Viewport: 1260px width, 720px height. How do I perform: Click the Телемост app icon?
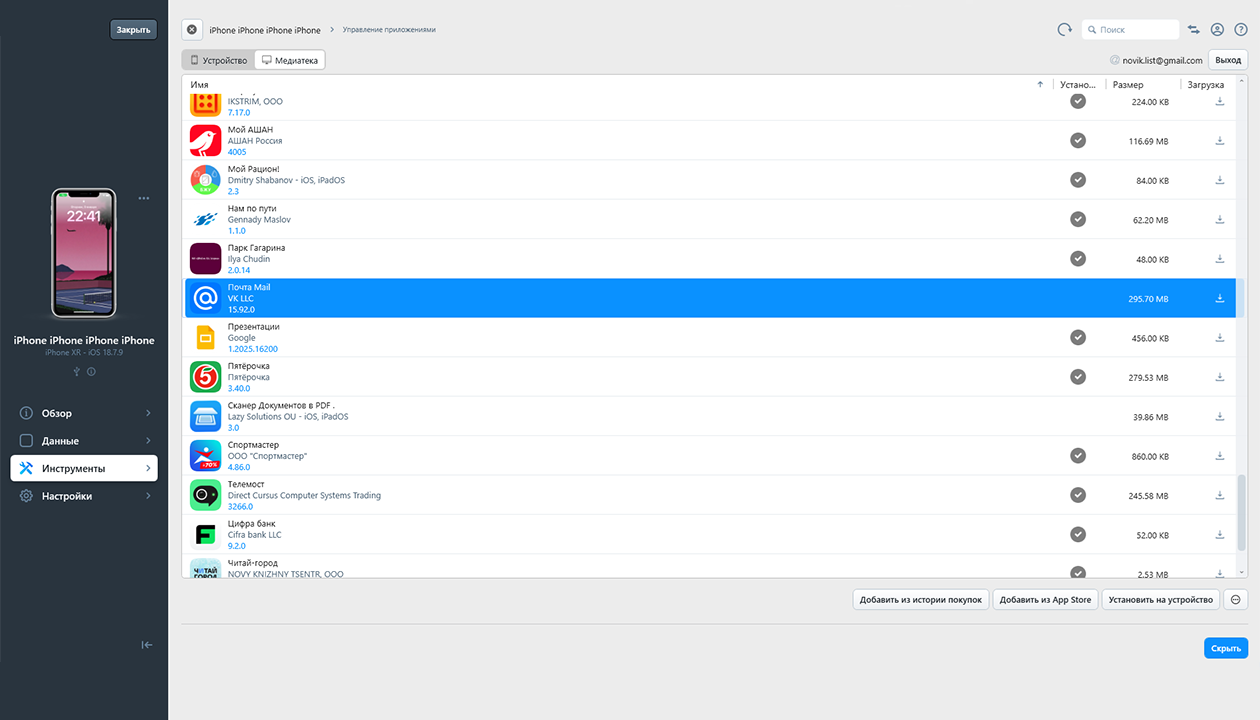point(205,495)
